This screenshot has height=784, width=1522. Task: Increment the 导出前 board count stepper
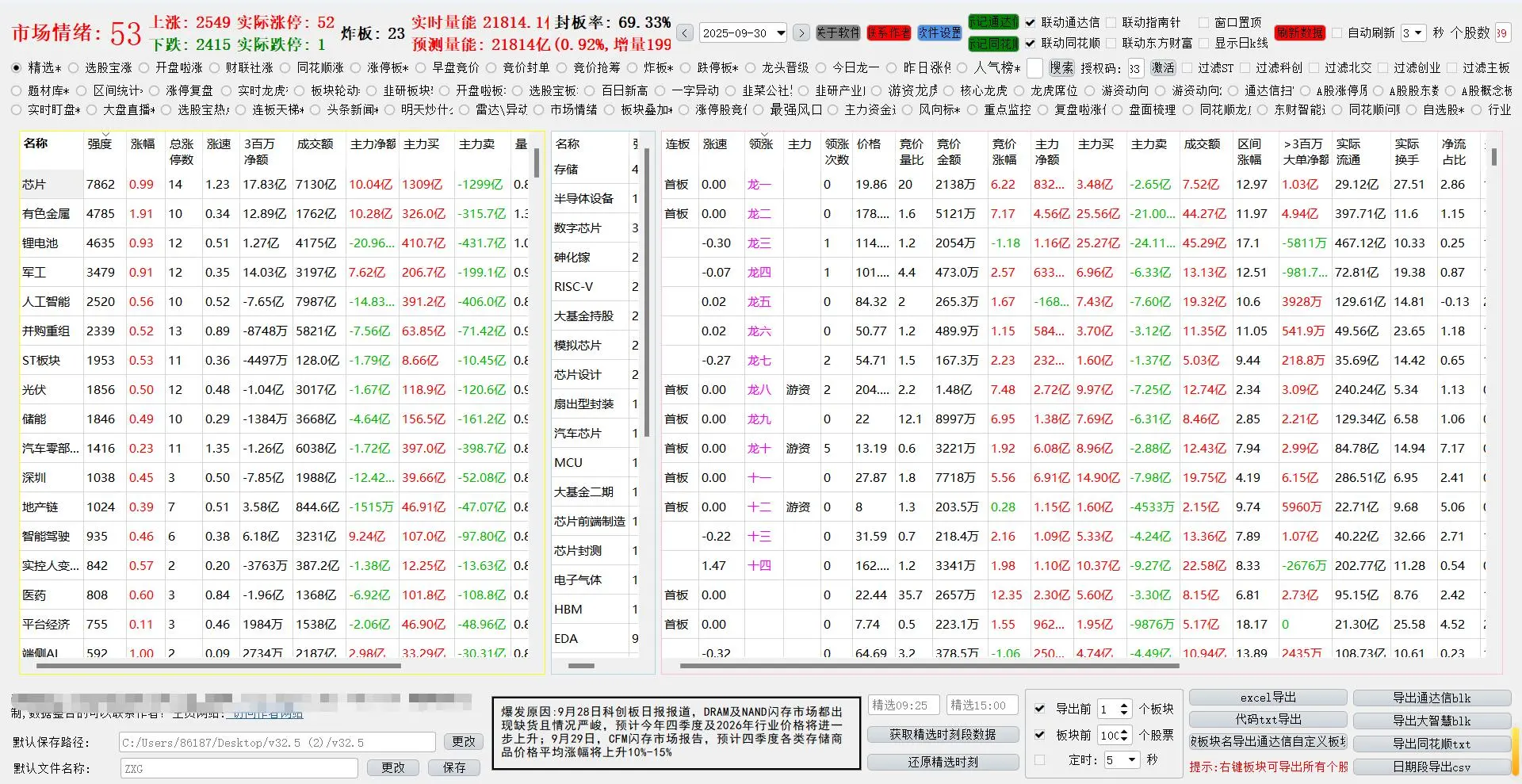click(x=1124, y=705)
